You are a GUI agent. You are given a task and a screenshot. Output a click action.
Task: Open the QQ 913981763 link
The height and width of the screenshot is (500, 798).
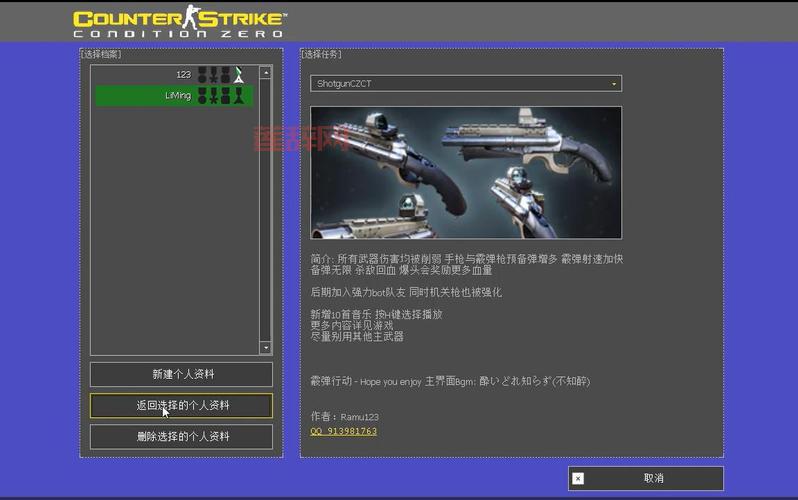tap(344, 431)
